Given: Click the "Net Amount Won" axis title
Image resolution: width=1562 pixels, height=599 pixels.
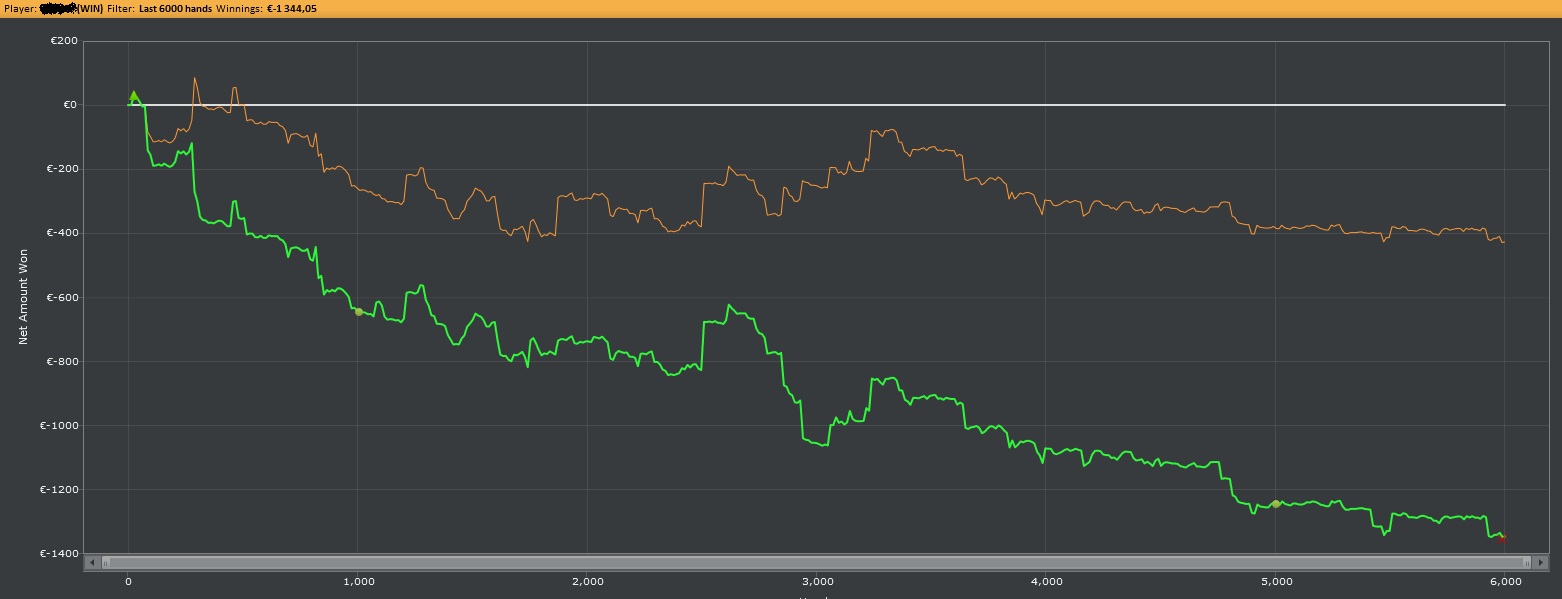Looking at the screenshot, I should pos(23,298).
